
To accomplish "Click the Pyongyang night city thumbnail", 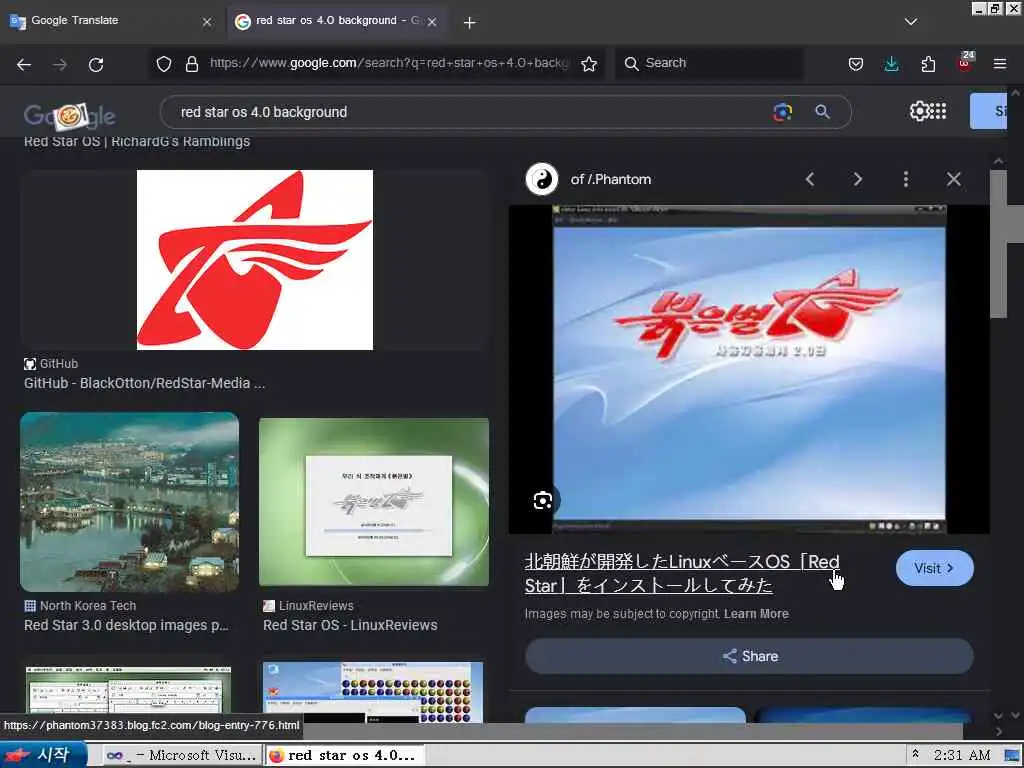I will [129, 502].
